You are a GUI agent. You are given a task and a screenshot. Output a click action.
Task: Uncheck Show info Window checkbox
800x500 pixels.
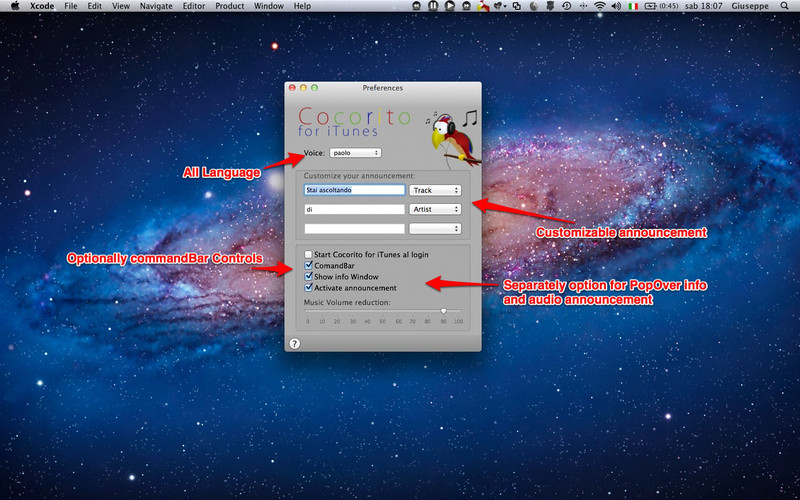click(x=308, y=277)
